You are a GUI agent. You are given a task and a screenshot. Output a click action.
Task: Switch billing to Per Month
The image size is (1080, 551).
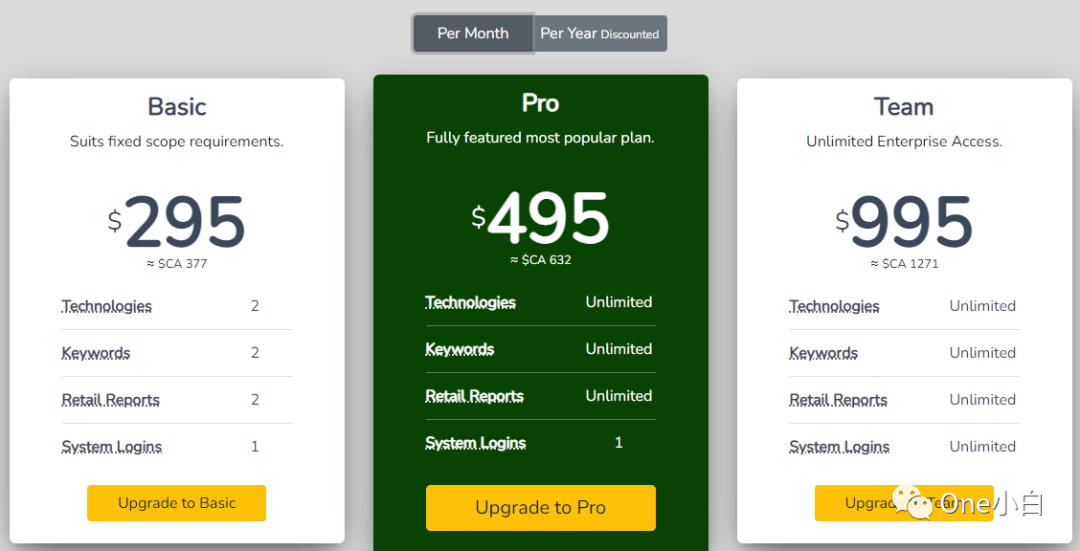click(x=473, y=33)
